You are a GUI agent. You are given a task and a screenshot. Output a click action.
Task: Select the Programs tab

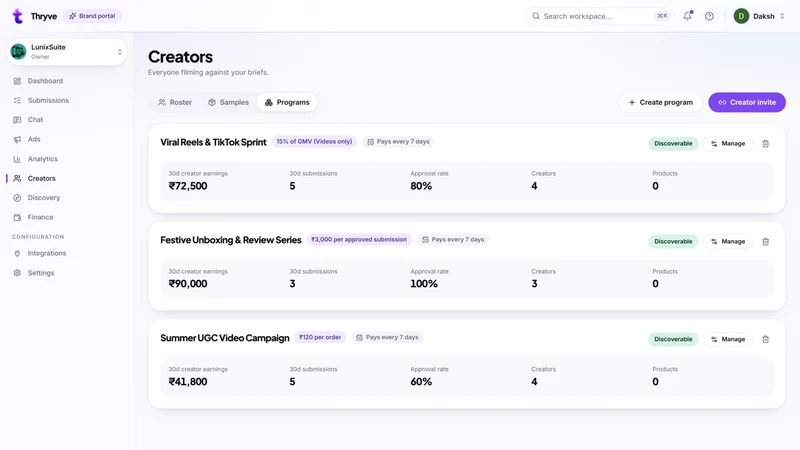287,103
